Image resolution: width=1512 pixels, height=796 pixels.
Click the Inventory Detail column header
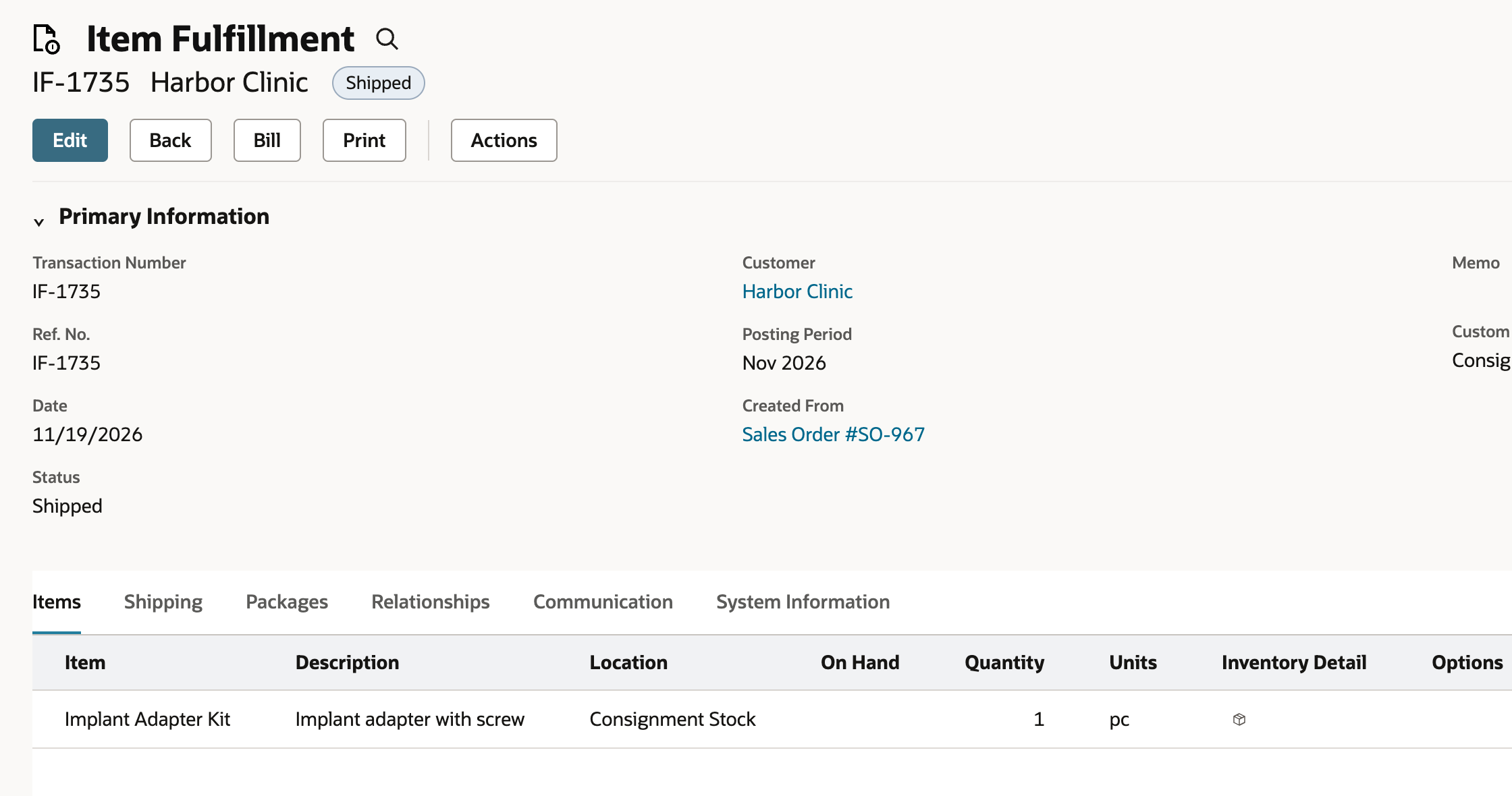tap(1294, 662)
